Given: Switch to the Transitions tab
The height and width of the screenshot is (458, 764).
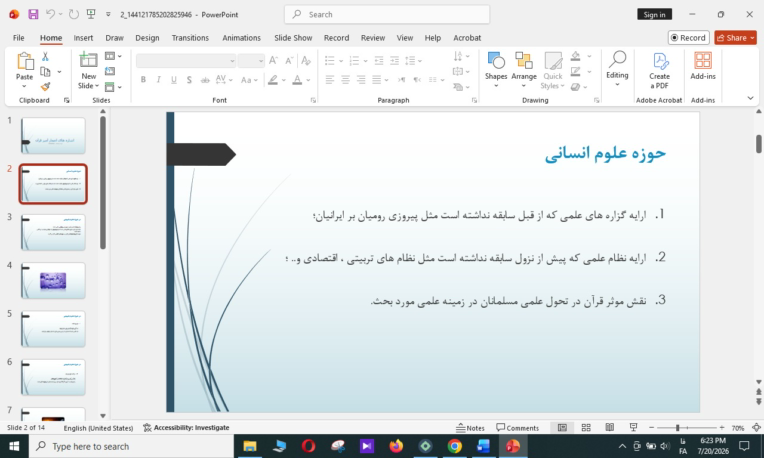Looking at the screenshot, I should point(190,38).
